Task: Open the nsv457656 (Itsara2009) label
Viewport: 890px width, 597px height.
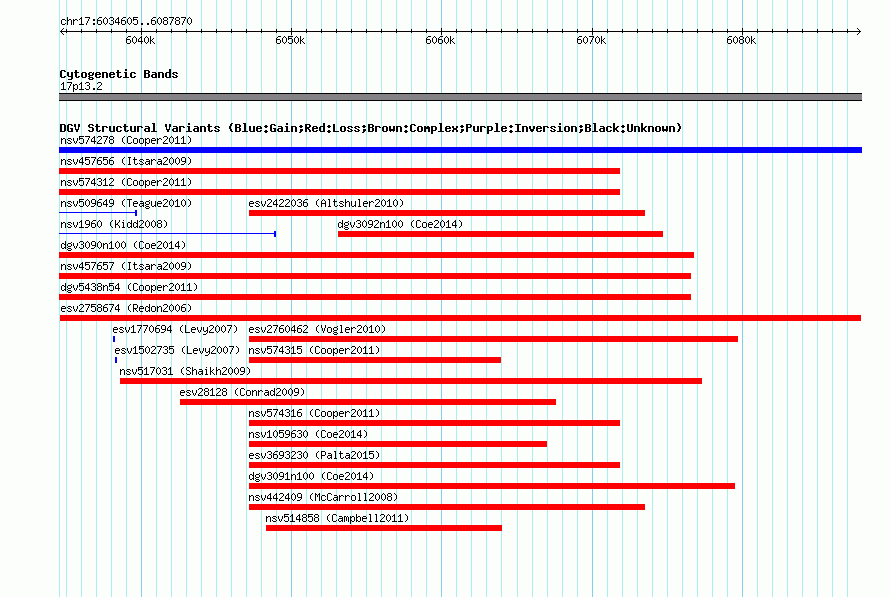Action: click(x=126, y=161)
